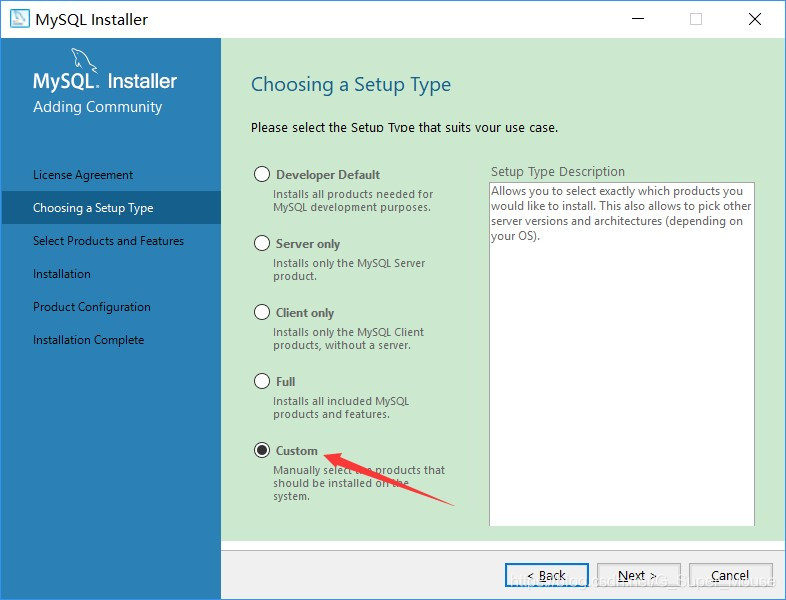
Task: Choose the Client only radio option
Action: 262,312
